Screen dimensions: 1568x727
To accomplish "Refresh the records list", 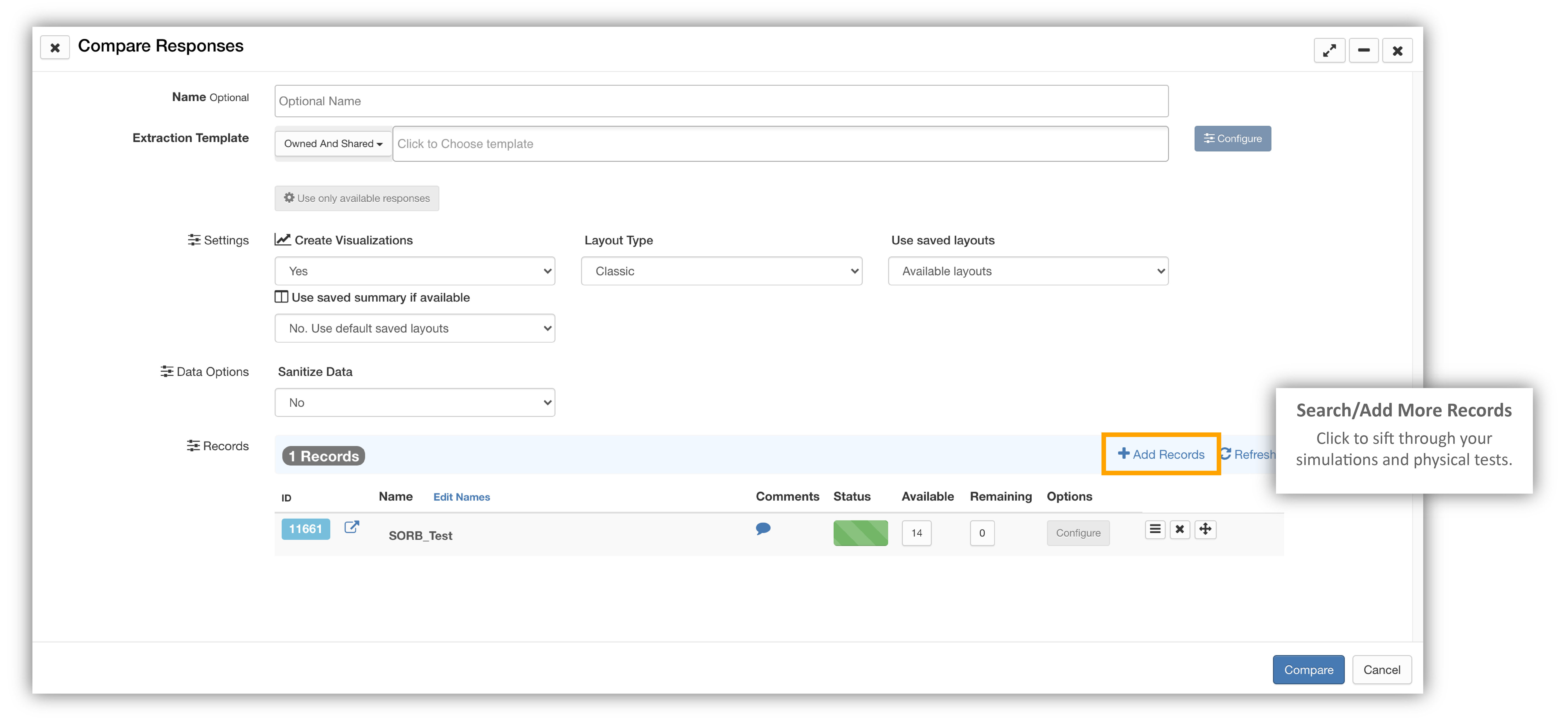I will pos(1248,454).
